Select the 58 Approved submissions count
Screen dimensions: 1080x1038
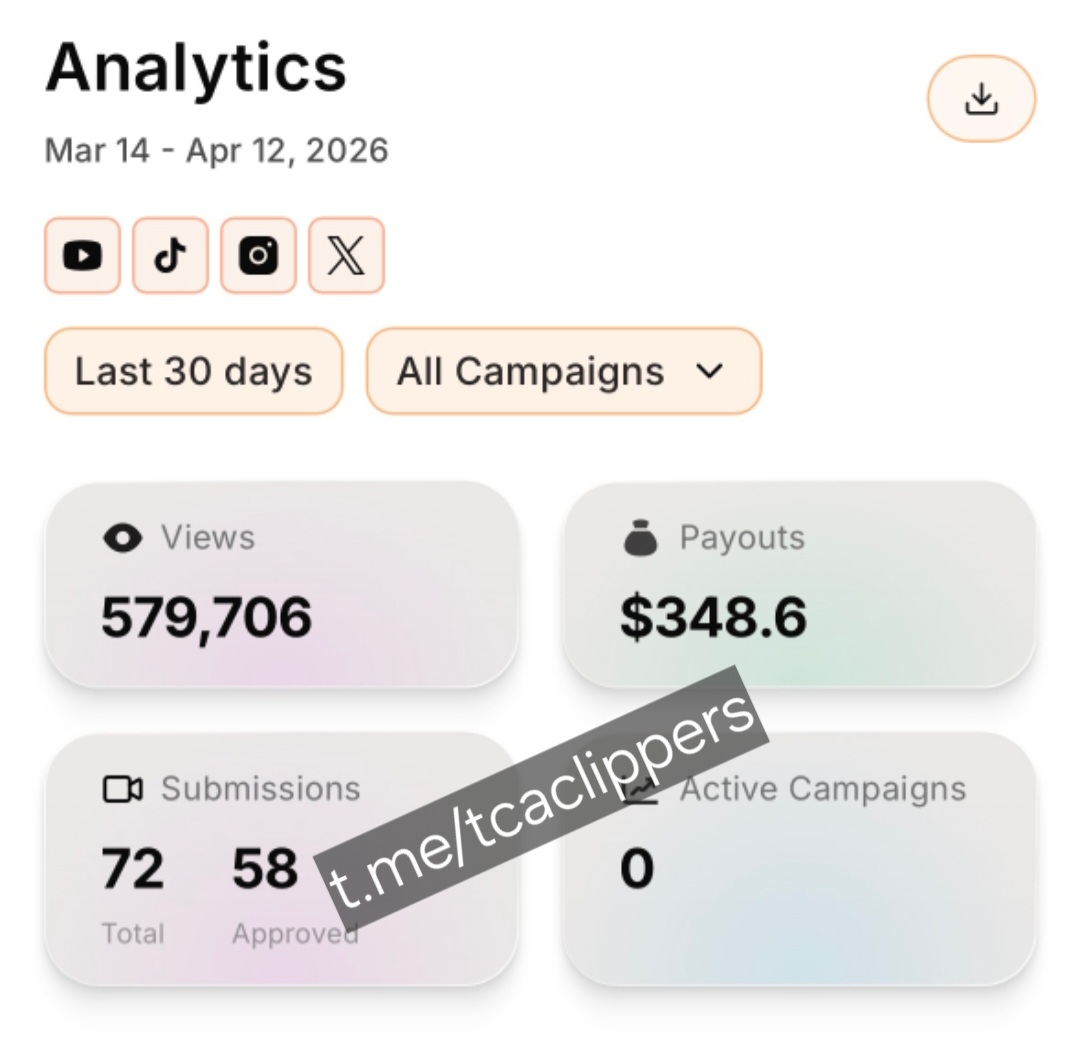pyautogui.click(x=265, y=868)
